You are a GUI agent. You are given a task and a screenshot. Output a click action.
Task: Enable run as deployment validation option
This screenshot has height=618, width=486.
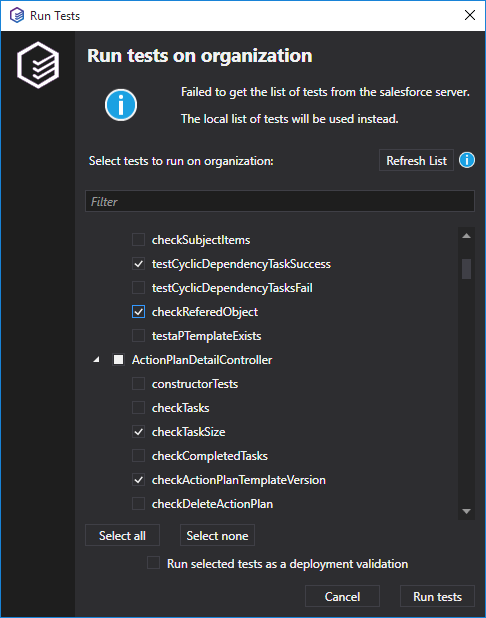pos(154,563)
